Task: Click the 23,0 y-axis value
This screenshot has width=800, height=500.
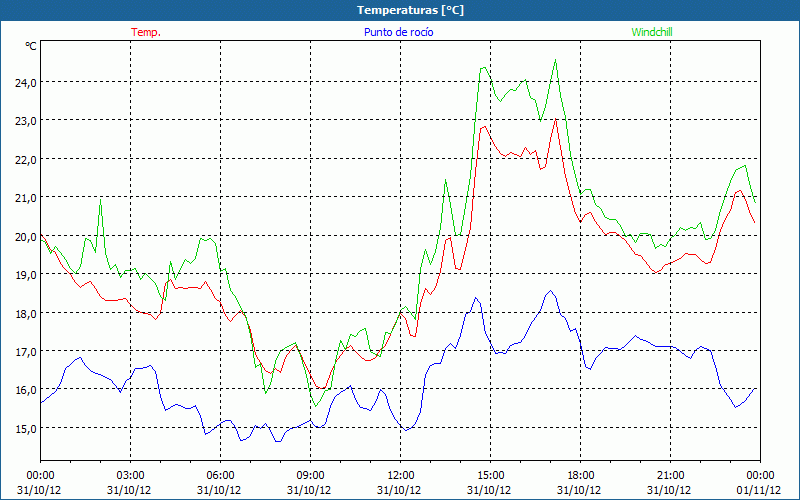Action: 25,121
